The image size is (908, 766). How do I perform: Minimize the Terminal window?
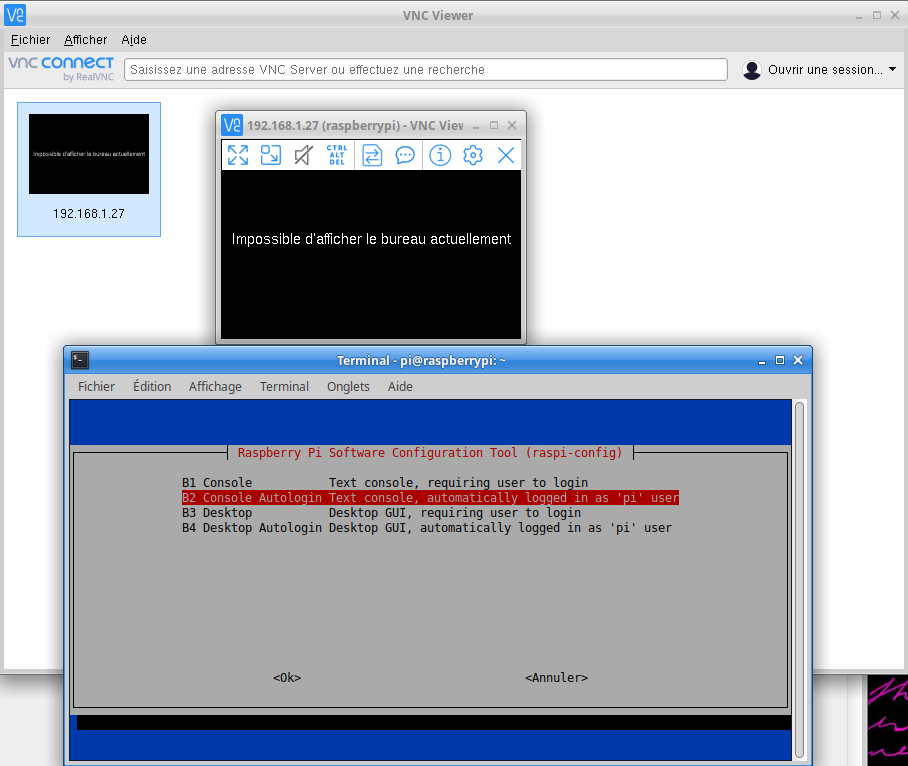[x=762, y=361]
